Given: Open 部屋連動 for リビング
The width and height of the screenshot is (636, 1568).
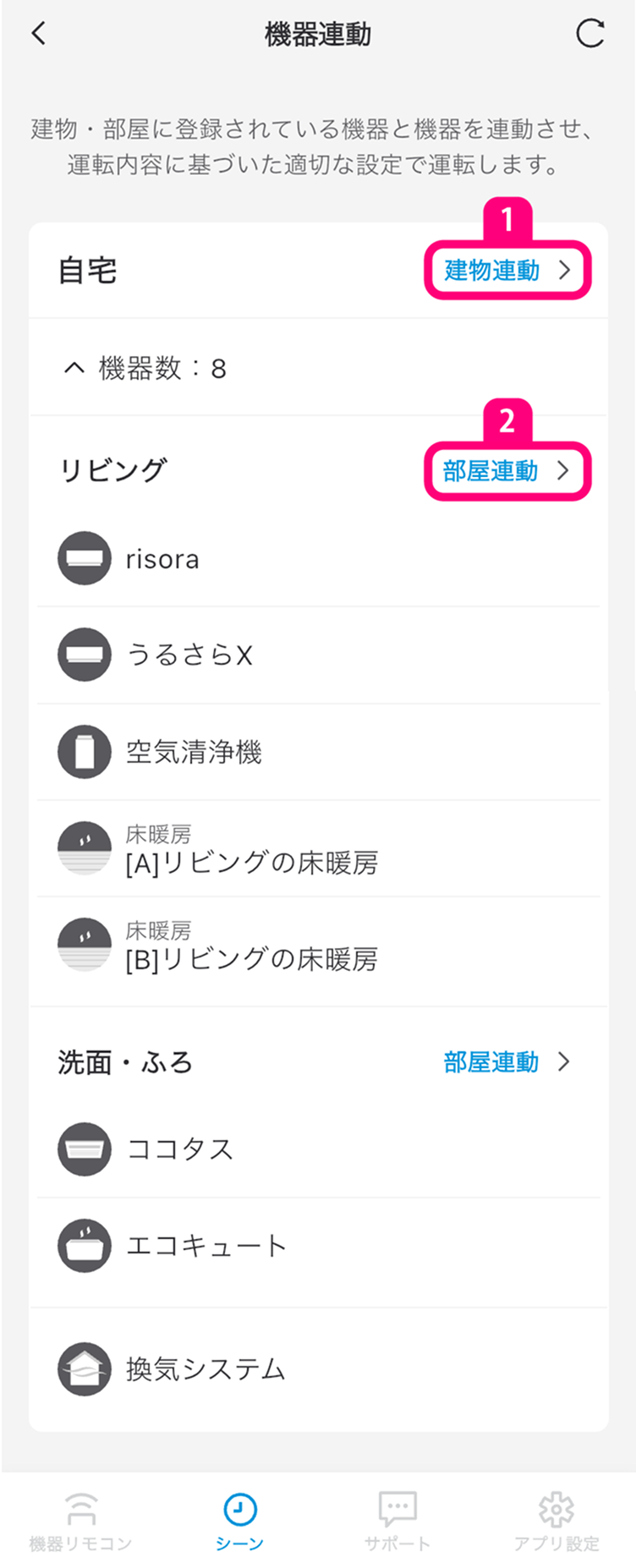Looking at the screenshot, I should pyautogui.click(x=506, y=471).
